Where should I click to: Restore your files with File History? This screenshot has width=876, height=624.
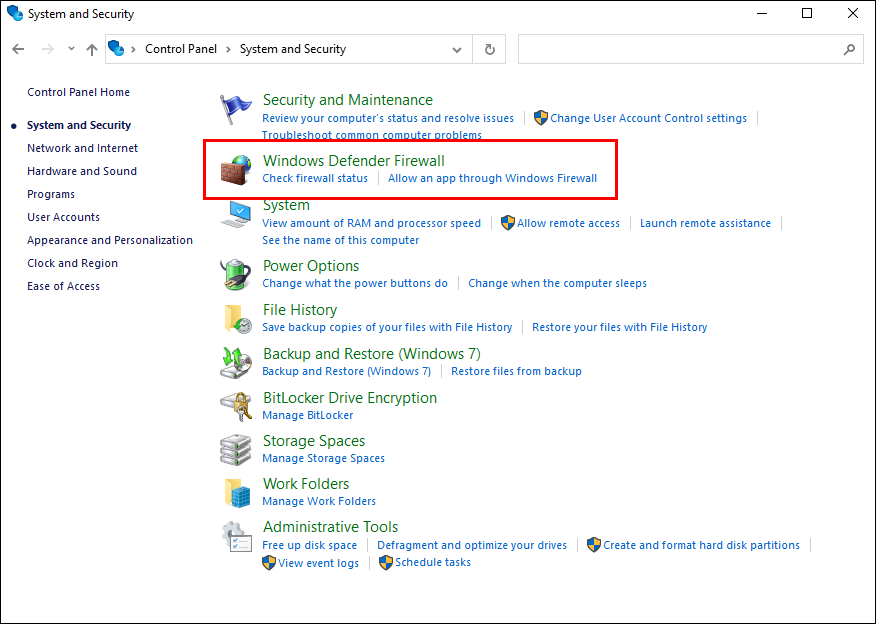click(x=620, y=327)
